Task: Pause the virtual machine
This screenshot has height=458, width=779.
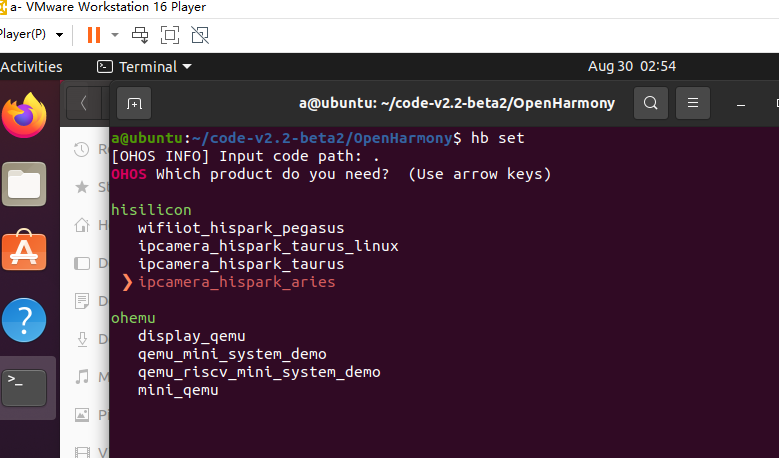Action: click(x=94, y=35)
